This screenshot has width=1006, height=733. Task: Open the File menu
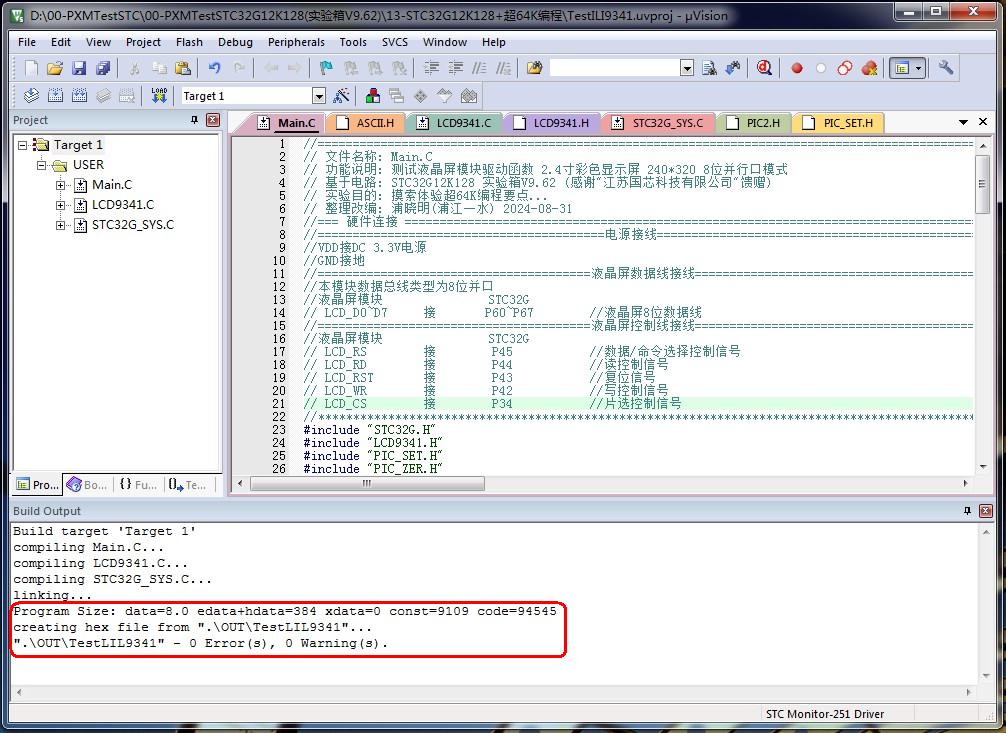coord(27,42)
